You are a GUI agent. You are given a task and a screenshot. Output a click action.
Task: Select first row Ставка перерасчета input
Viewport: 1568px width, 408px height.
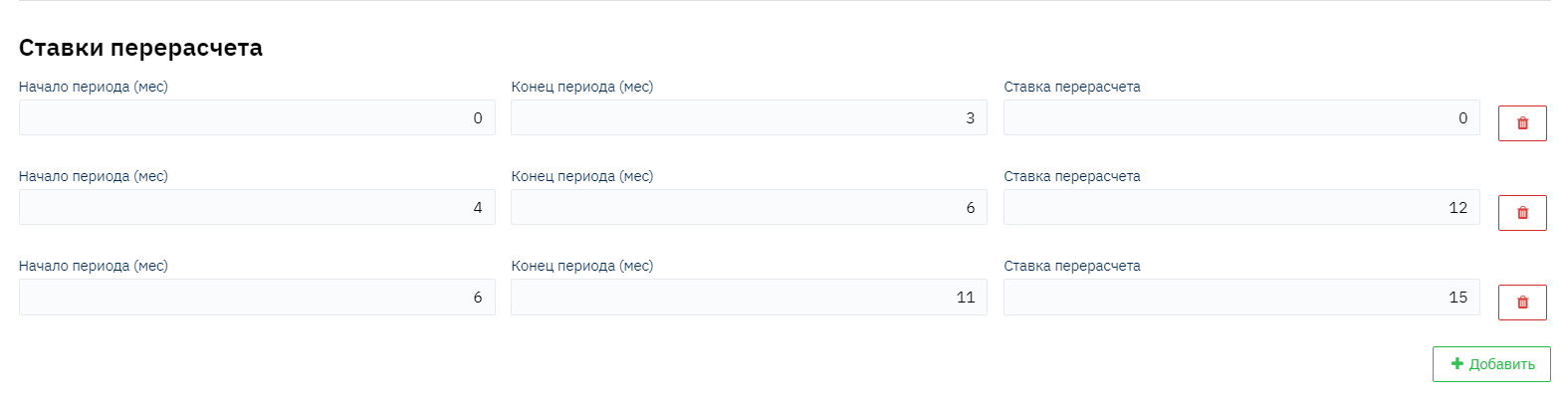tap(1240, 117)
